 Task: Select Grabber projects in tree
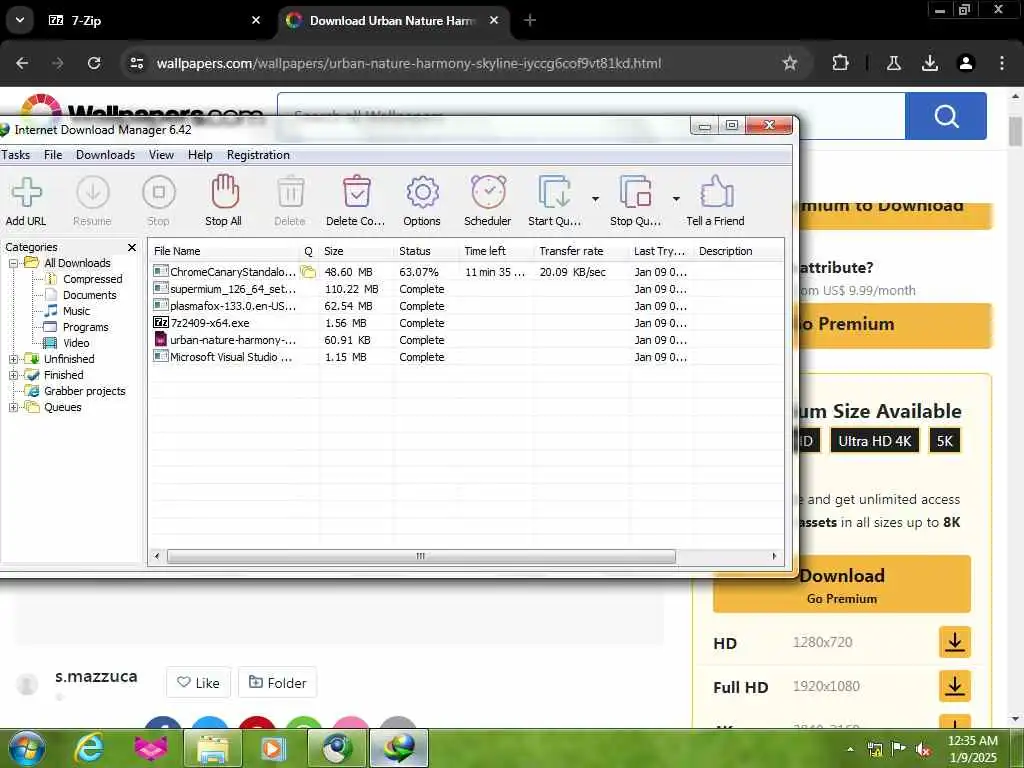(85, 391)
